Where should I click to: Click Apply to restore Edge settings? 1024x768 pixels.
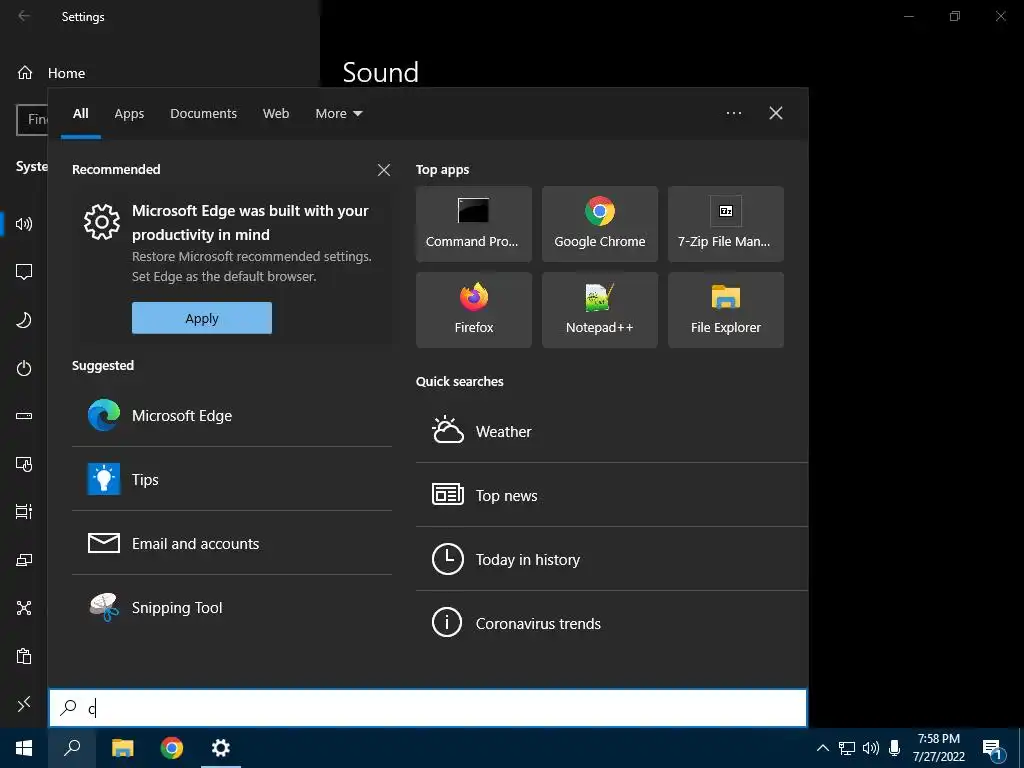202,318
